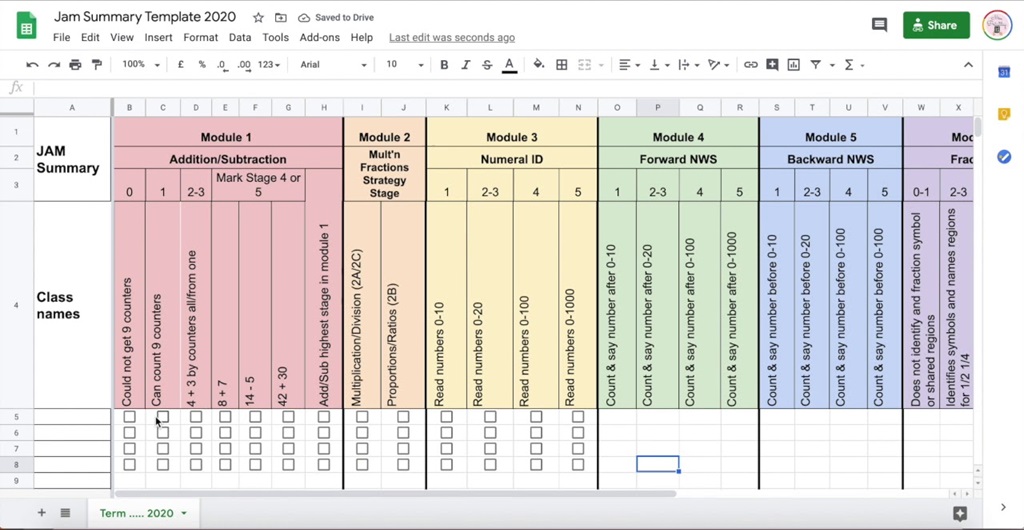The height and width of the screenshot is (530, 1024).
Task: Insert chart icon in toolbar
Action: 793,65
